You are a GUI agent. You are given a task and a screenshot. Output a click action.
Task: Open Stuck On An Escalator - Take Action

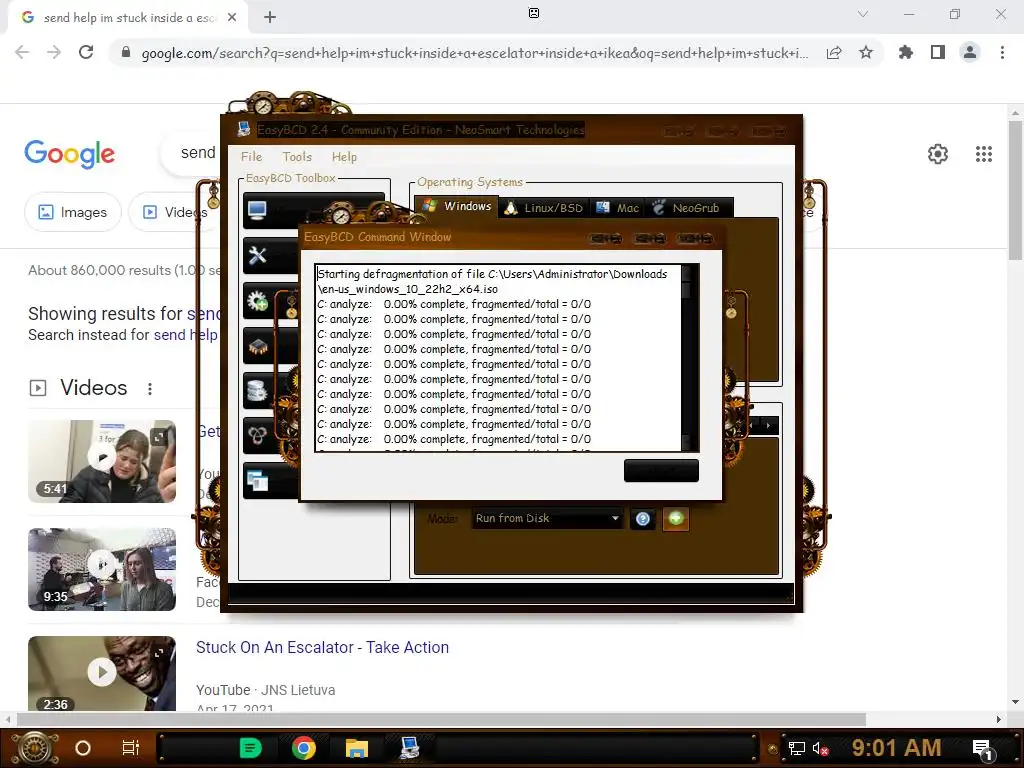(323, 647)
